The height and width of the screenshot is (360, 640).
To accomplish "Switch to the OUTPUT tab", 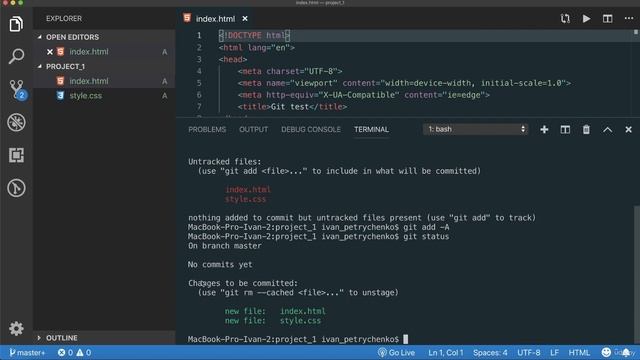I will (x=253, y=129).
